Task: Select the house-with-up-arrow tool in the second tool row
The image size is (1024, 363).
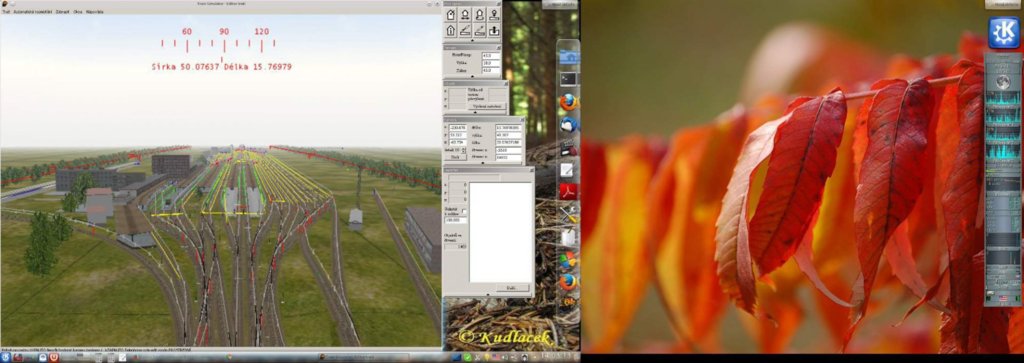Action: click(x=451, y=31)
